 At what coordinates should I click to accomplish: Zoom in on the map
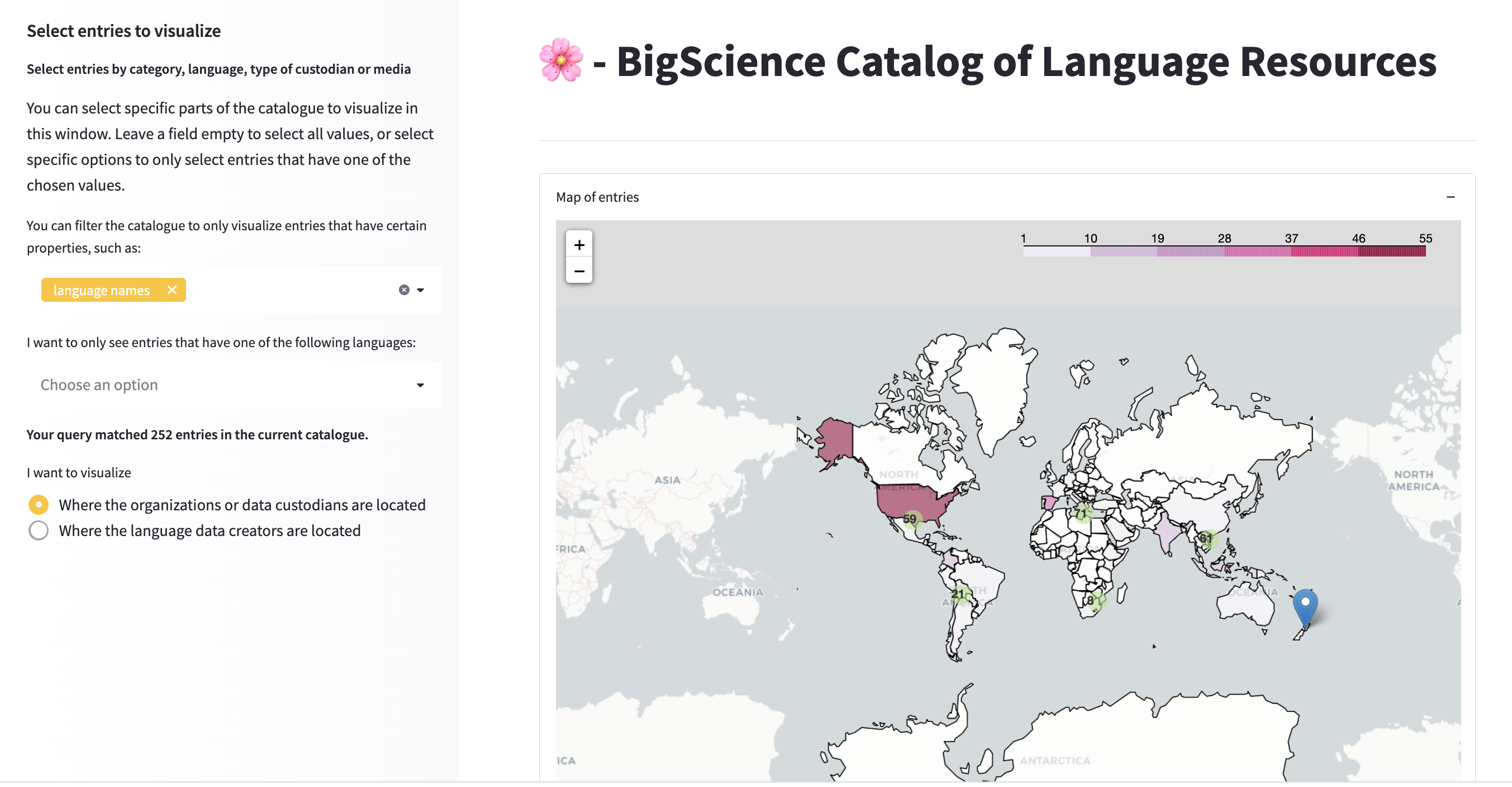coord(579,244)
